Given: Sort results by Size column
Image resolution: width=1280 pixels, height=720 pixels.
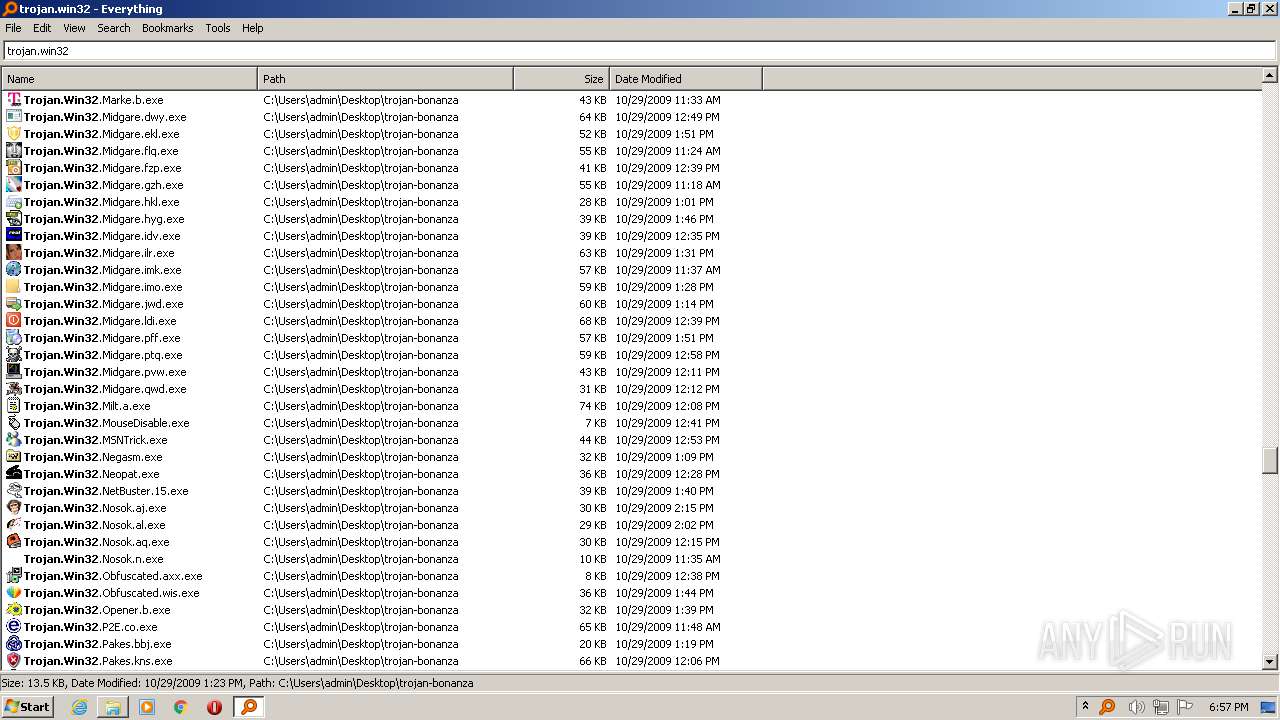Looking at the screenshot, I should pyautogui.click(x=561, y=79).
